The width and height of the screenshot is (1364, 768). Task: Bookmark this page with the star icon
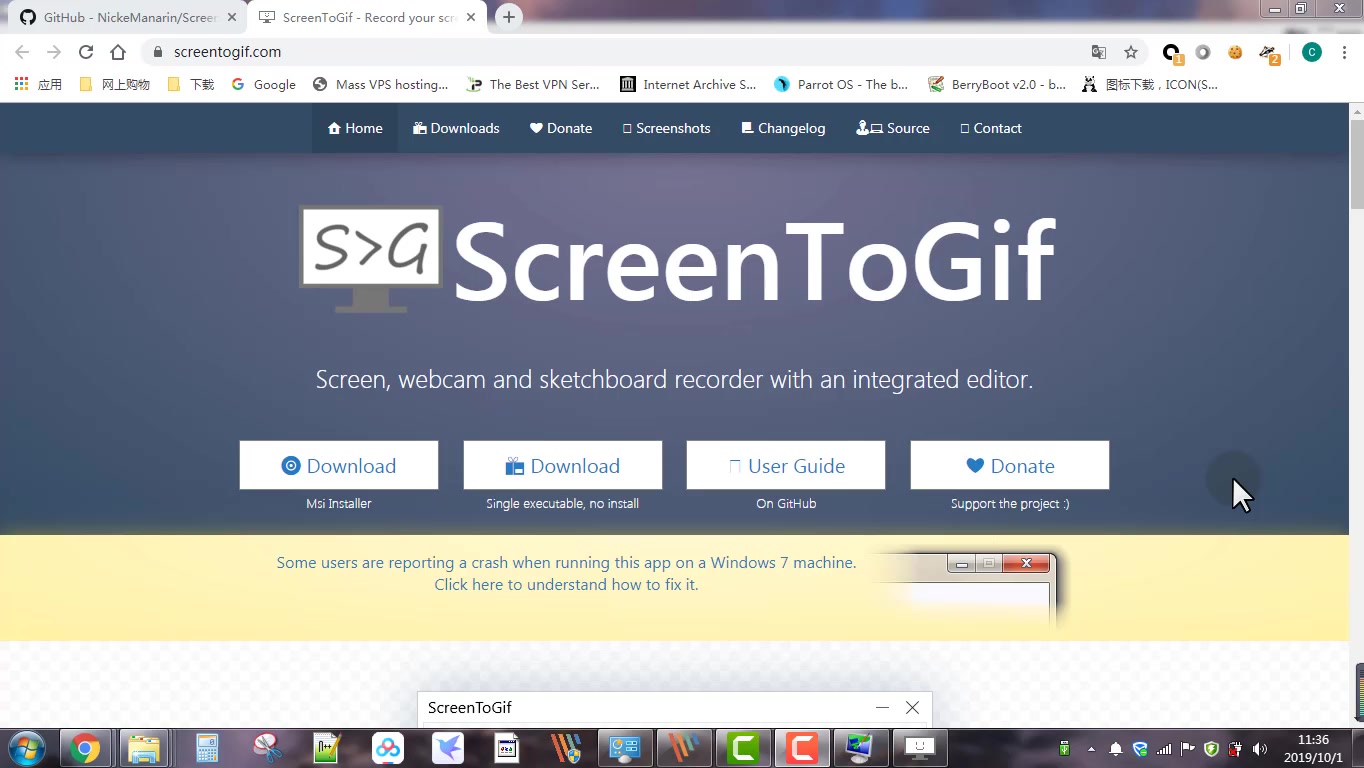[x=1131, y=52]
